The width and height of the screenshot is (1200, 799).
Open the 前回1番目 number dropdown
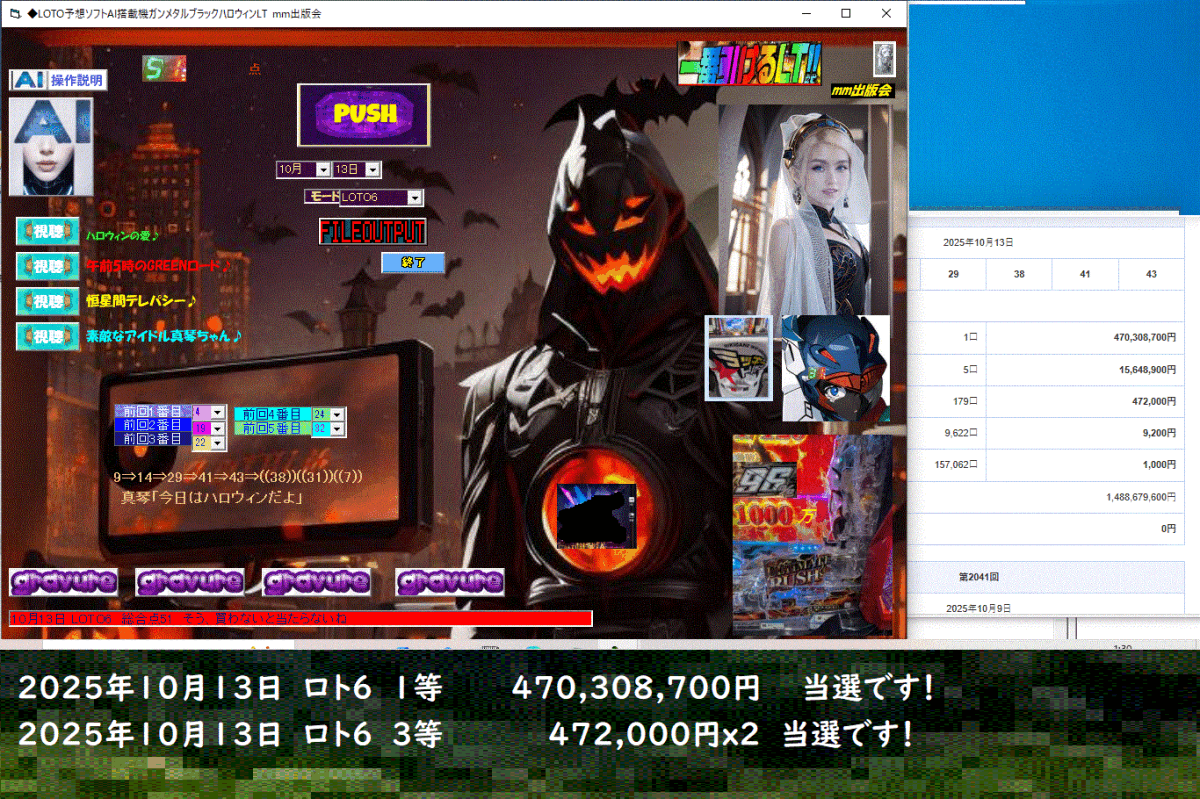[217, 412]
